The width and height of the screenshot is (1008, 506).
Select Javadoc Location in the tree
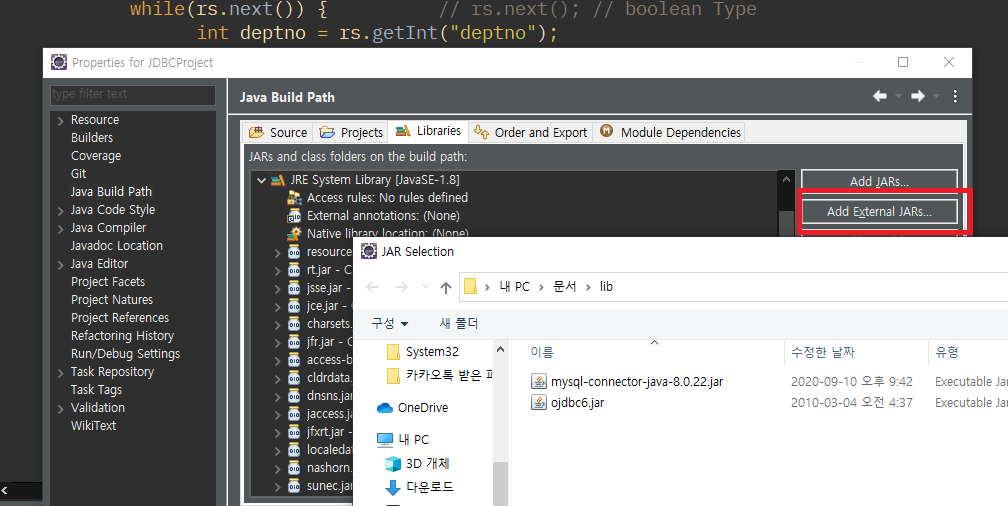(116, 246)
